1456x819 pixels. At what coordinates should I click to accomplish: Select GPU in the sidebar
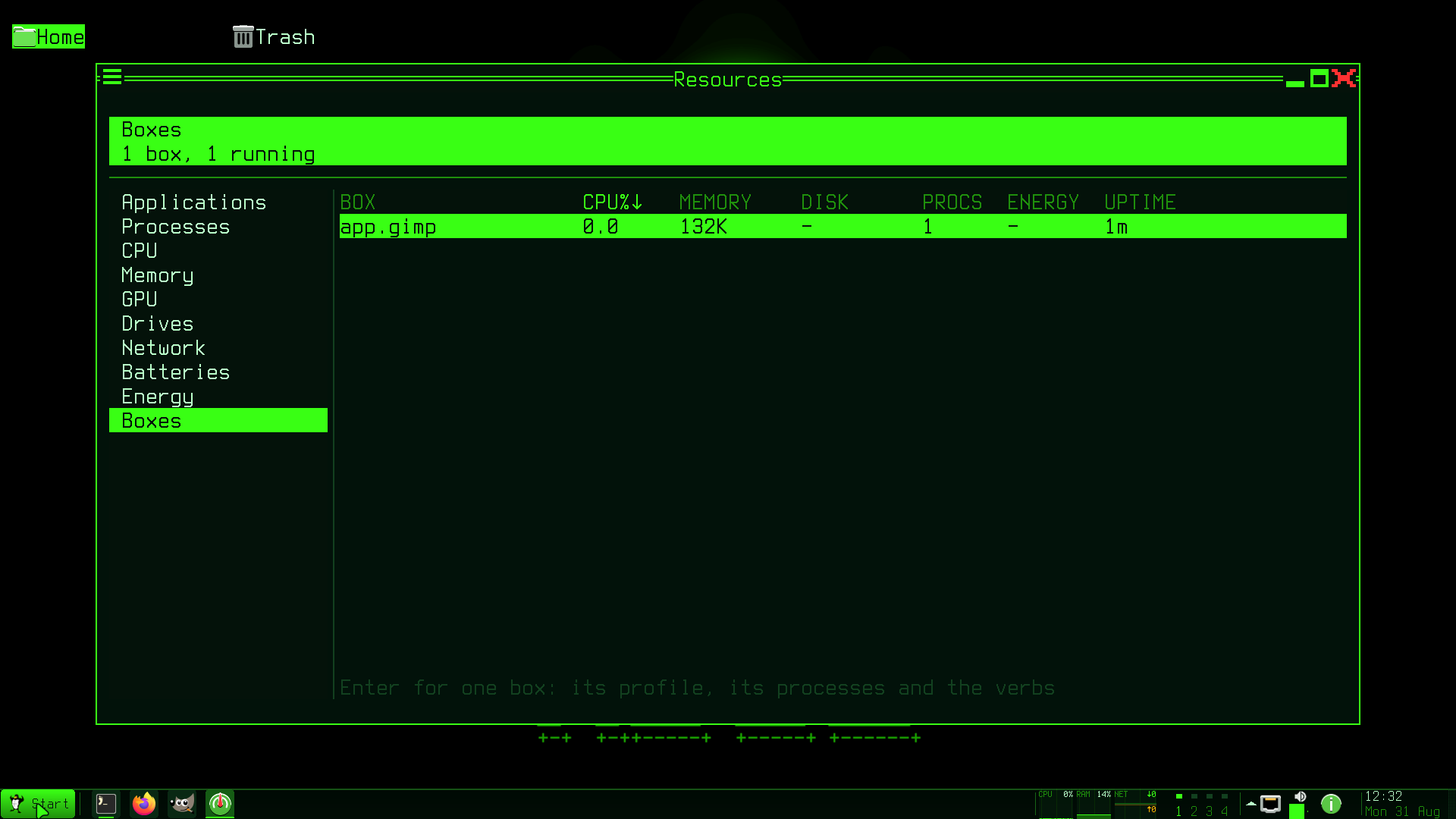coord(218,300)
